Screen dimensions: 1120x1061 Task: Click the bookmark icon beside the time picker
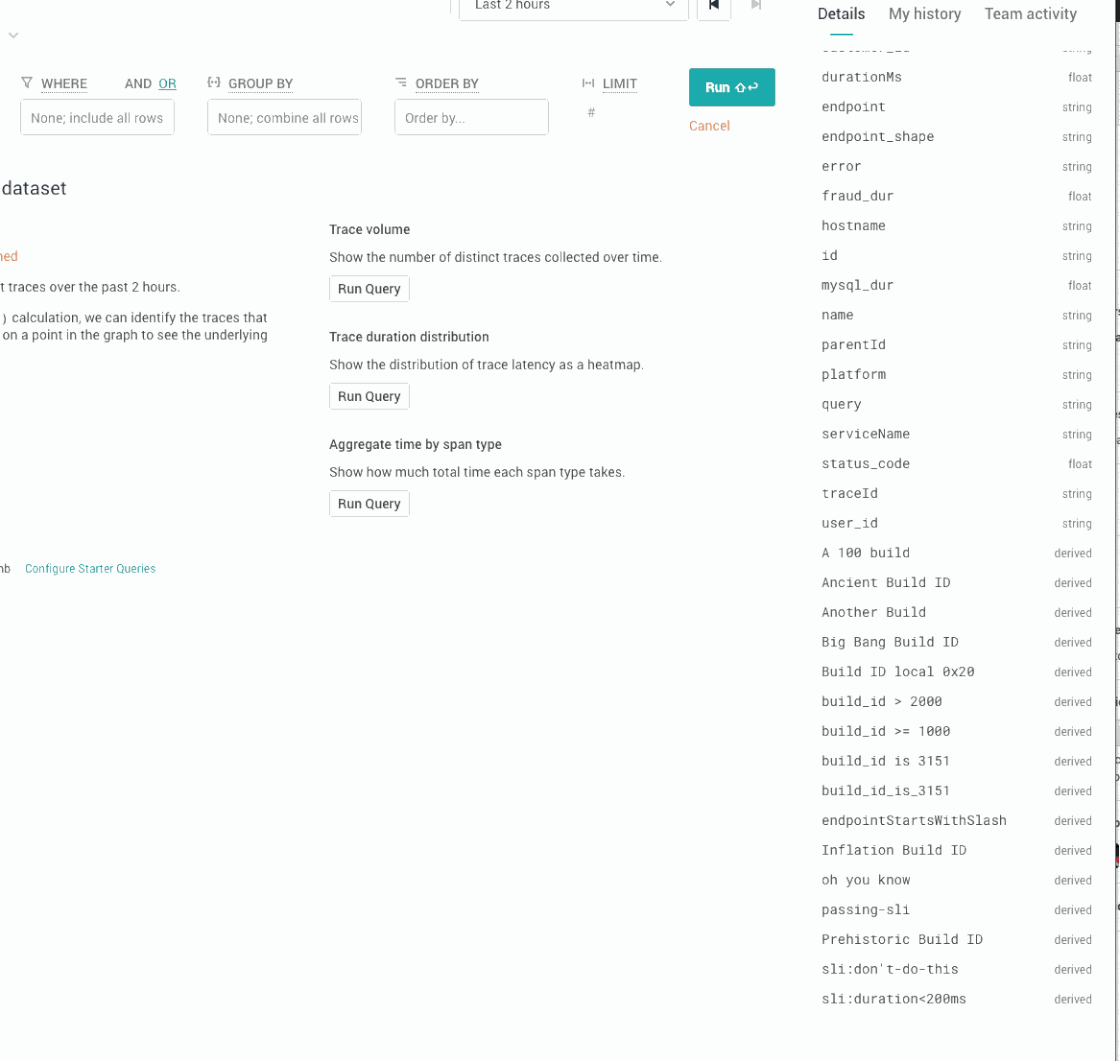pyautogui.click(x=714, y=8)
